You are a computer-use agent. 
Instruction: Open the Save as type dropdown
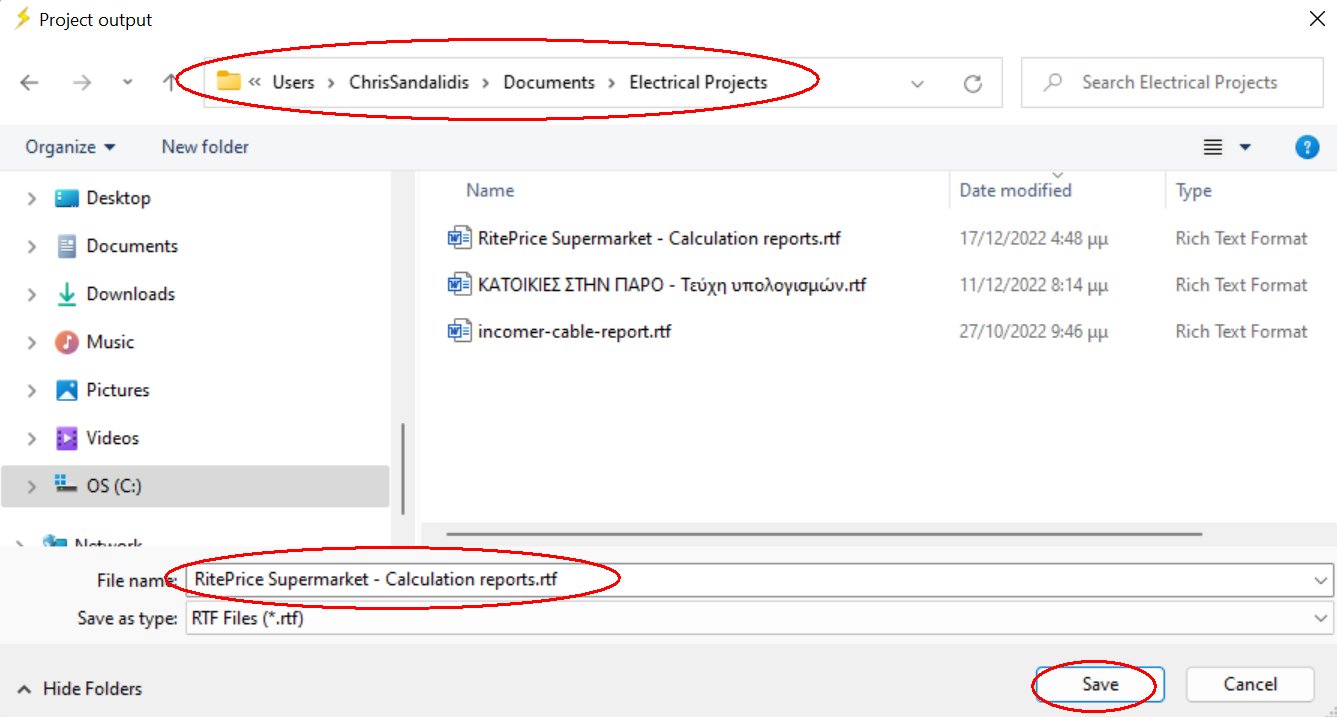point(1322,619)
